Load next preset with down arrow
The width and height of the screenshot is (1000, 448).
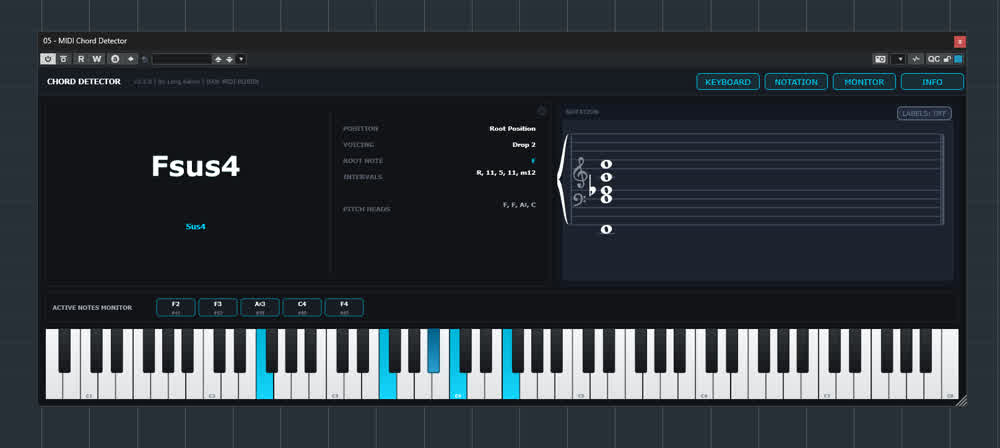click(x=230, y=59)
